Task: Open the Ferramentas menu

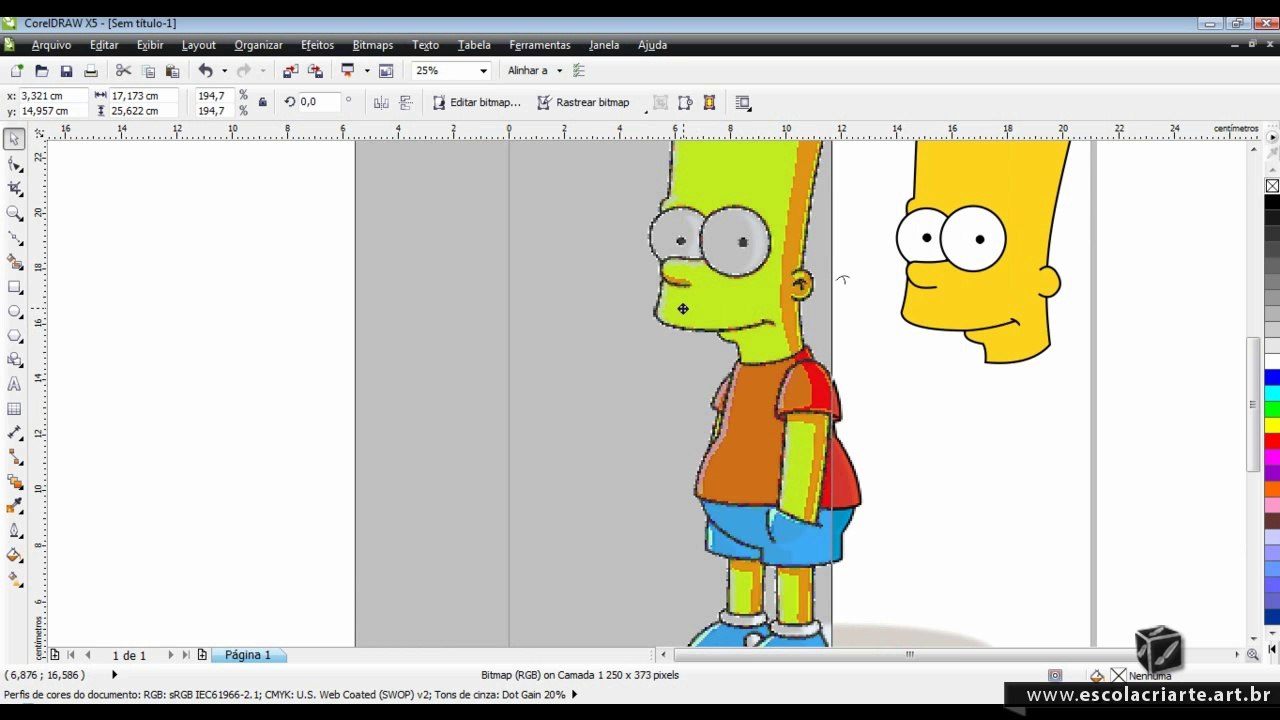Action: [x=540, y=45]
